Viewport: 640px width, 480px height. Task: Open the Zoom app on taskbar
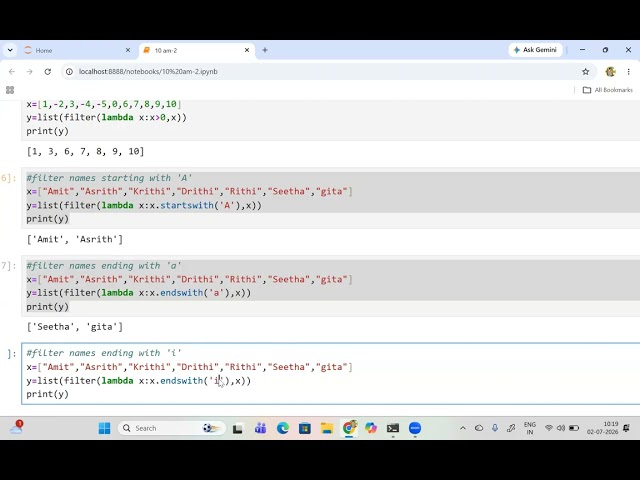tap(415, 428)
